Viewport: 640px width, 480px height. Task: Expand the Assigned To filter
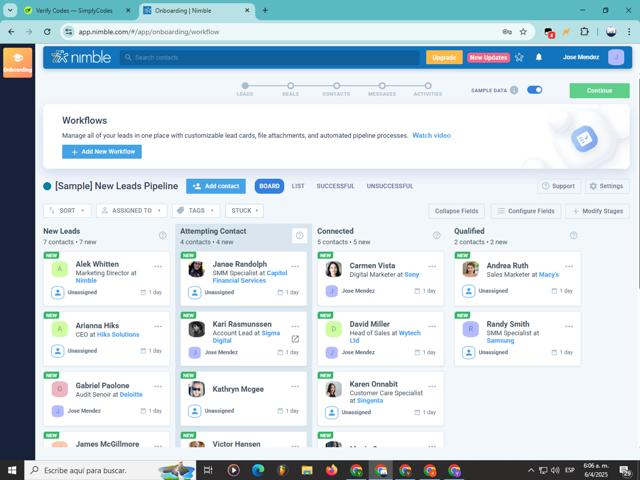coord(131,211)
